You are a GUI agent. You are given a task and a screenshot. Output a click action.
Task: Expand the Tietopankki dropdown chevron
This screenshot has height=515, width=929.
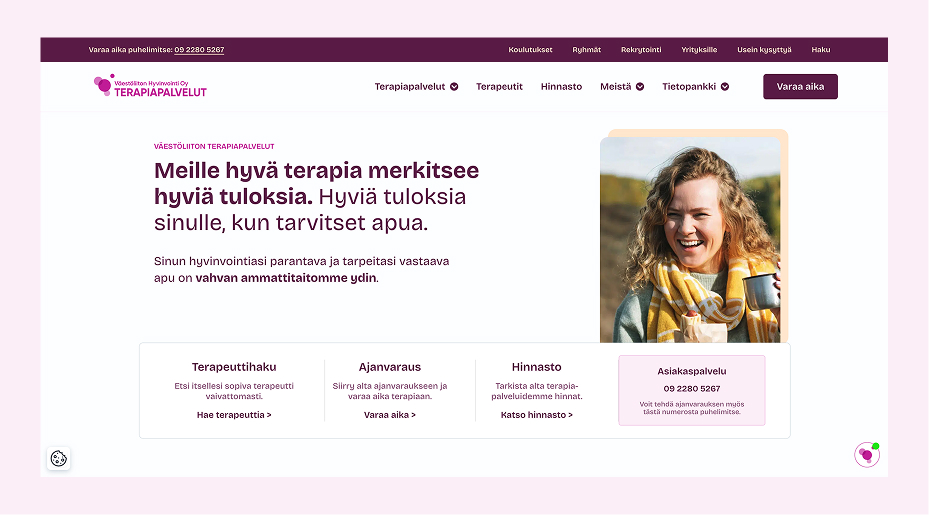click(725, 87)
